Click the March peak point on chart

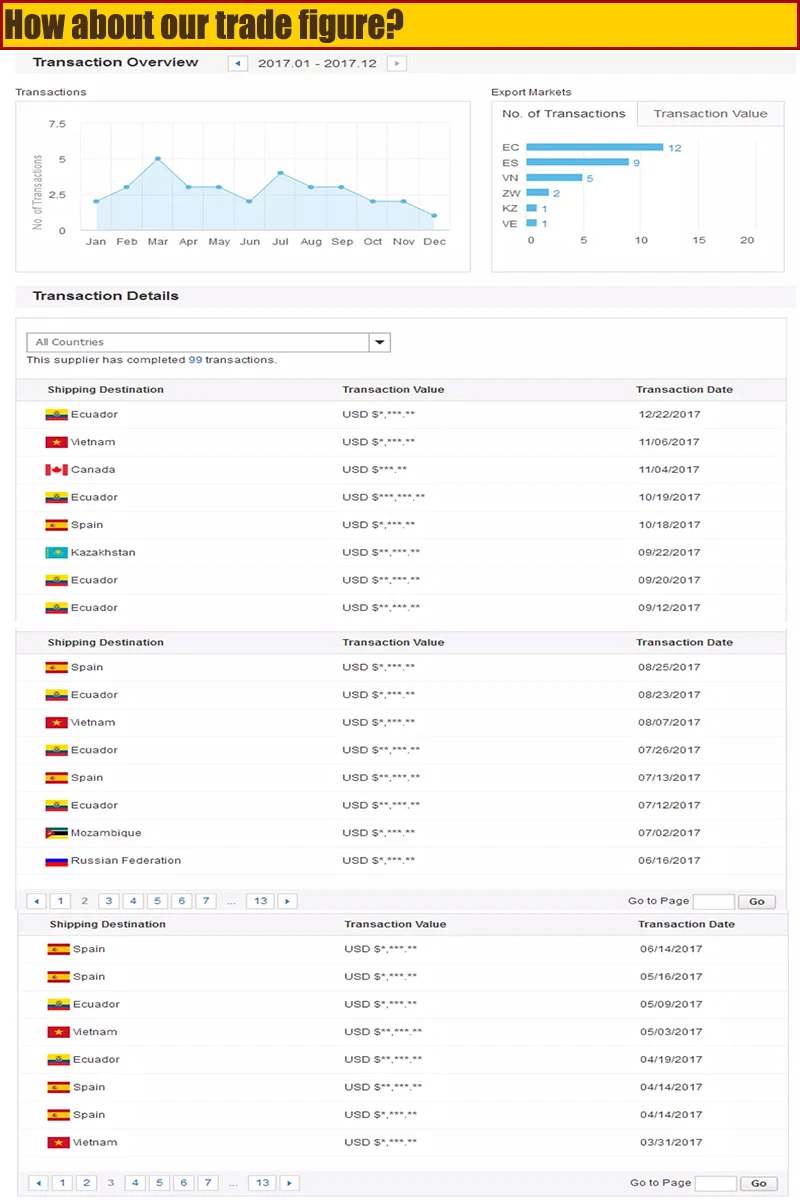(158, 159)
